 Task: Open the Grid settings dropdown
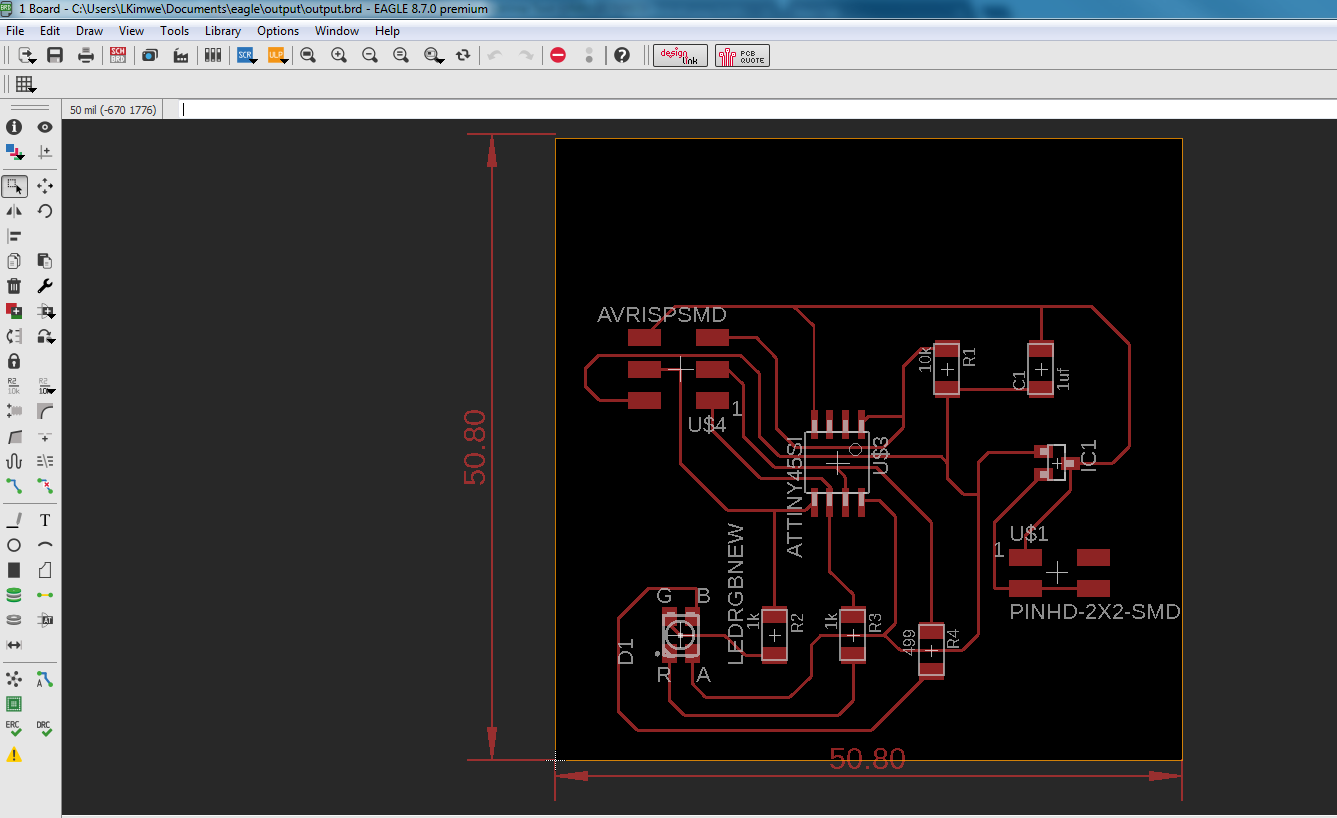tap(25, 85)
